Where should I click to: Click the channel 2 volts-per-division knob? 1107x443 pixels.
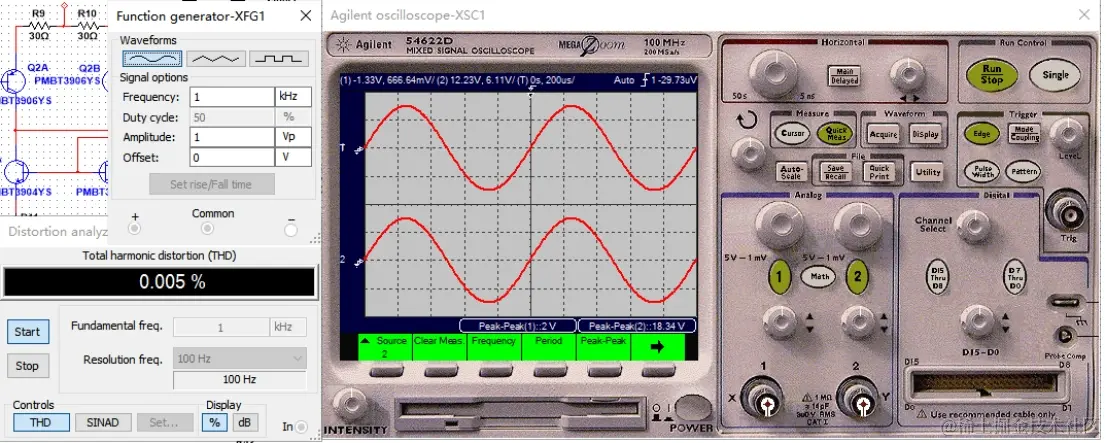pos(857,224)
